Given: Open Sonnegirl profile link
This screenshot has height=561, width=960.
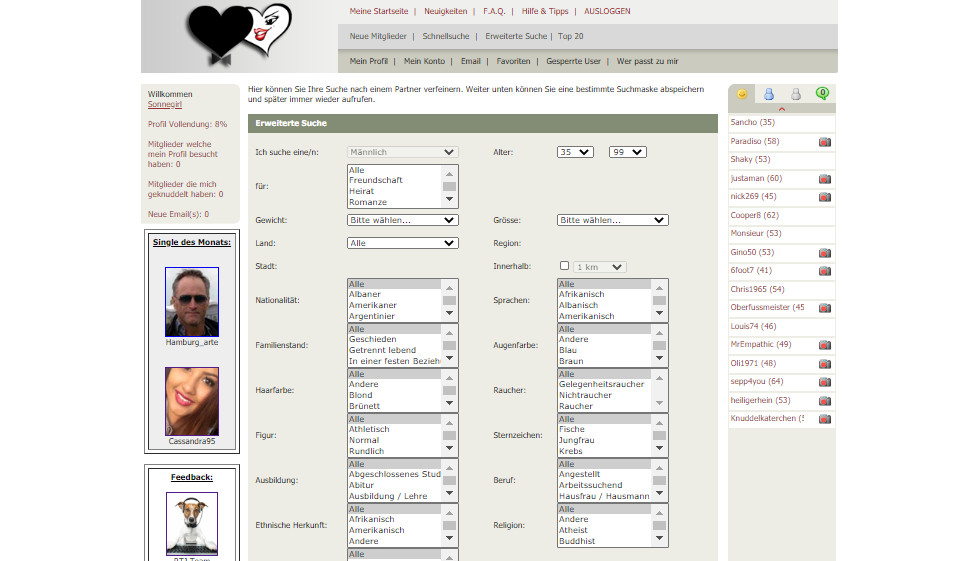Looking at the screenshot, I should 164,104.
